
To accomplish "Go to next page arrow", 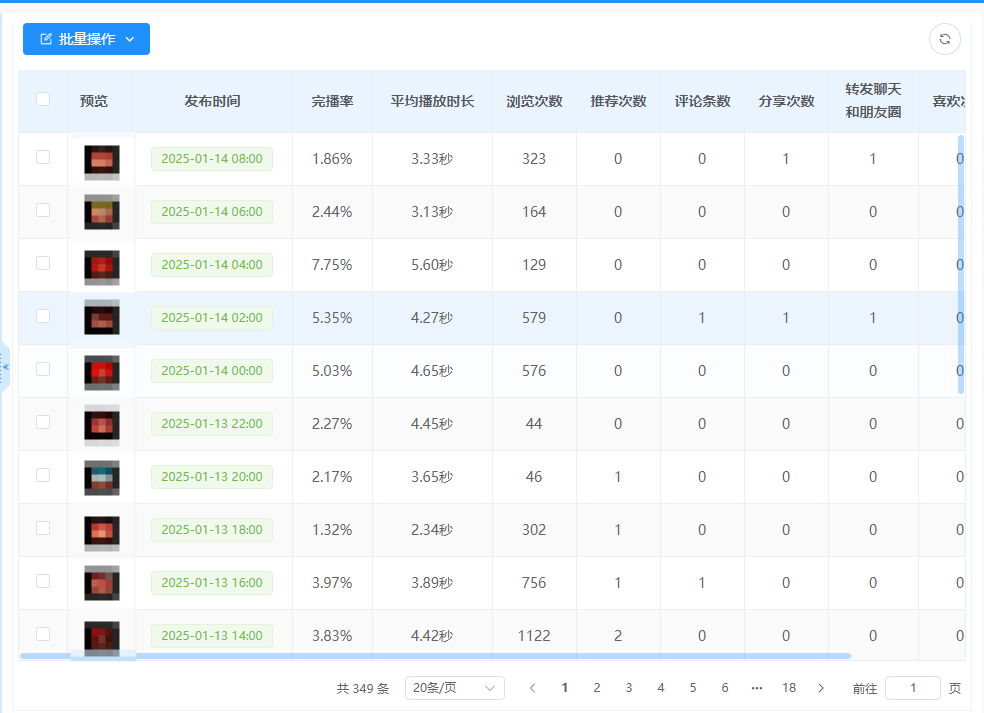I will coord(821,688).
